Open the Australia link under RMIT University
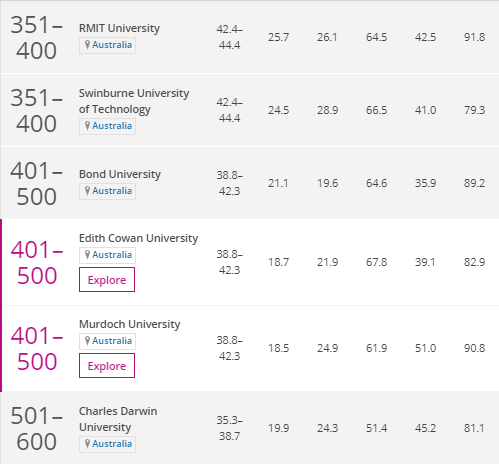Screen dimensions: 499x464 tap(112, 45)
